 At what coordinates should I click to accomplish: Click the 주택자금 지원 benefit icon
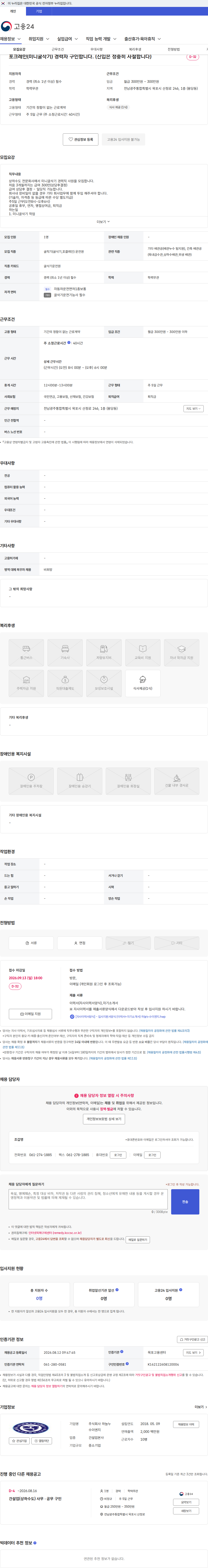[x=26, y=683]
